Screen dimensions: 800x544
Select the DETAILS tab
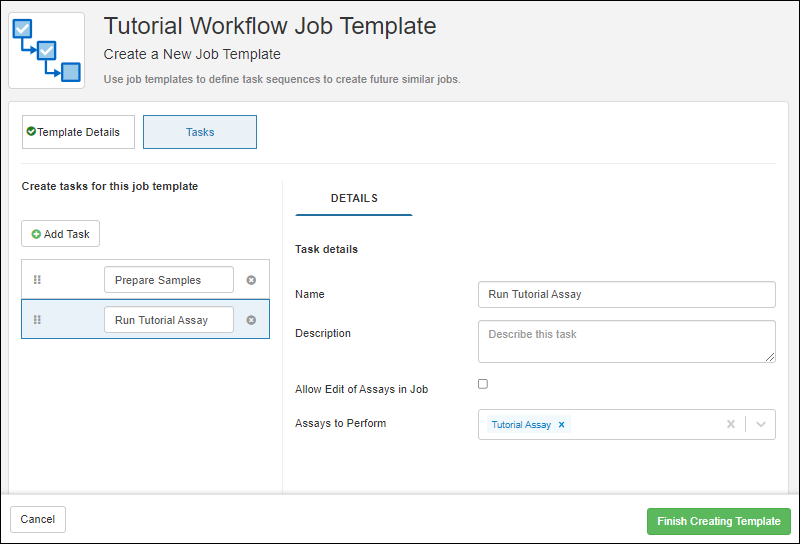tap(354, 199)
